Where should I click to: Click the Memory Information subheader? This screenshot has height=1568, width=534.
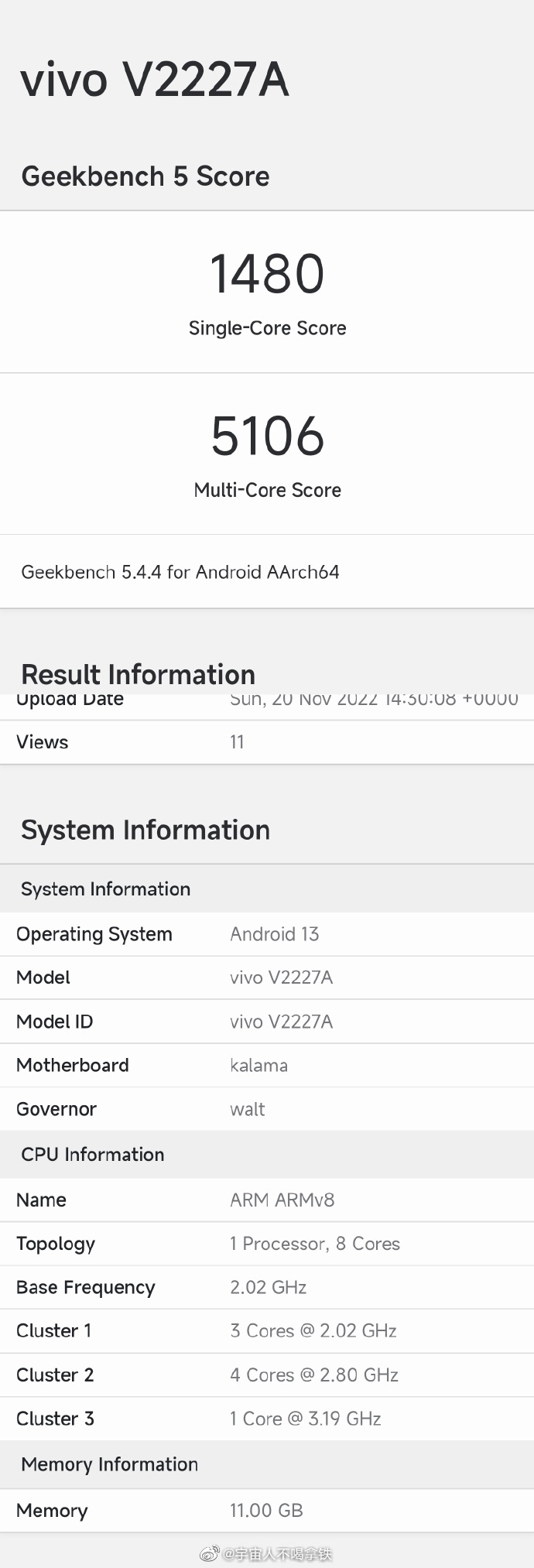tap(110, 1464)
